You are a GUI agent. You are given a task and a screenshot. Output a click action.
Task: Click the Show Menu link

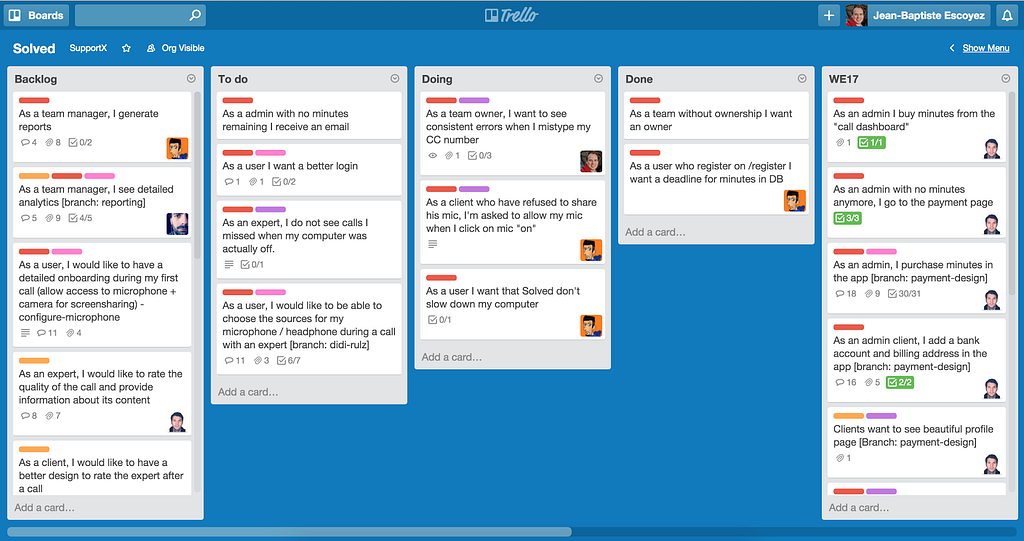tap(985, 48)
